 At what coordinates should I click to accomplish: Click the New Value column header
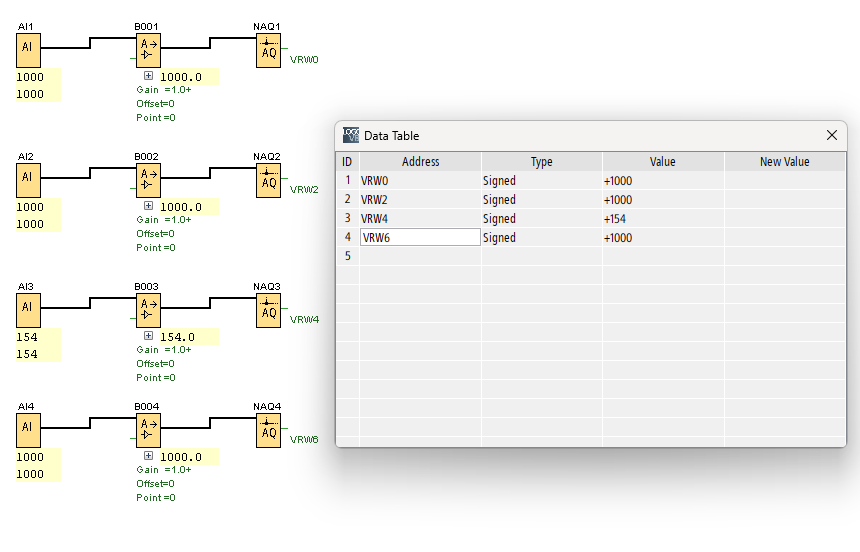784,162
